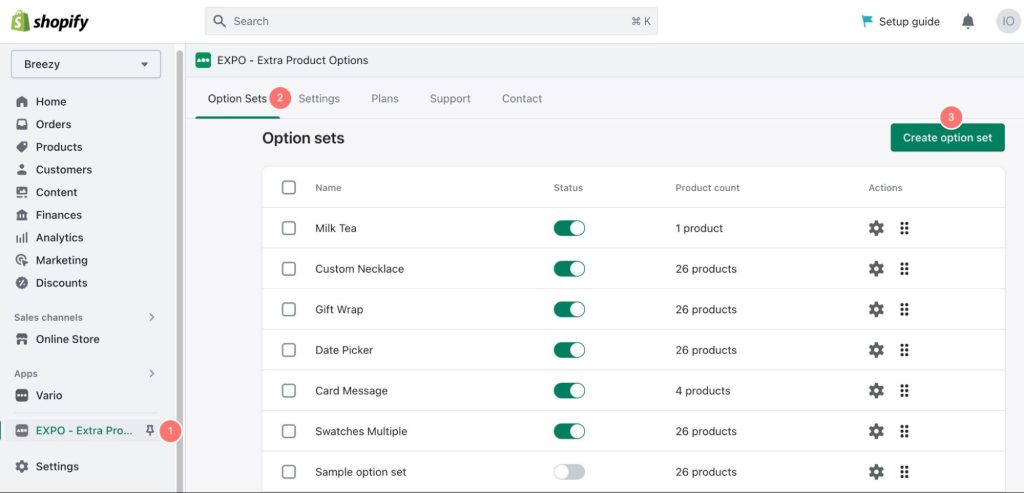Check the Swatches Multiple row checkbox

click(289, 431)
